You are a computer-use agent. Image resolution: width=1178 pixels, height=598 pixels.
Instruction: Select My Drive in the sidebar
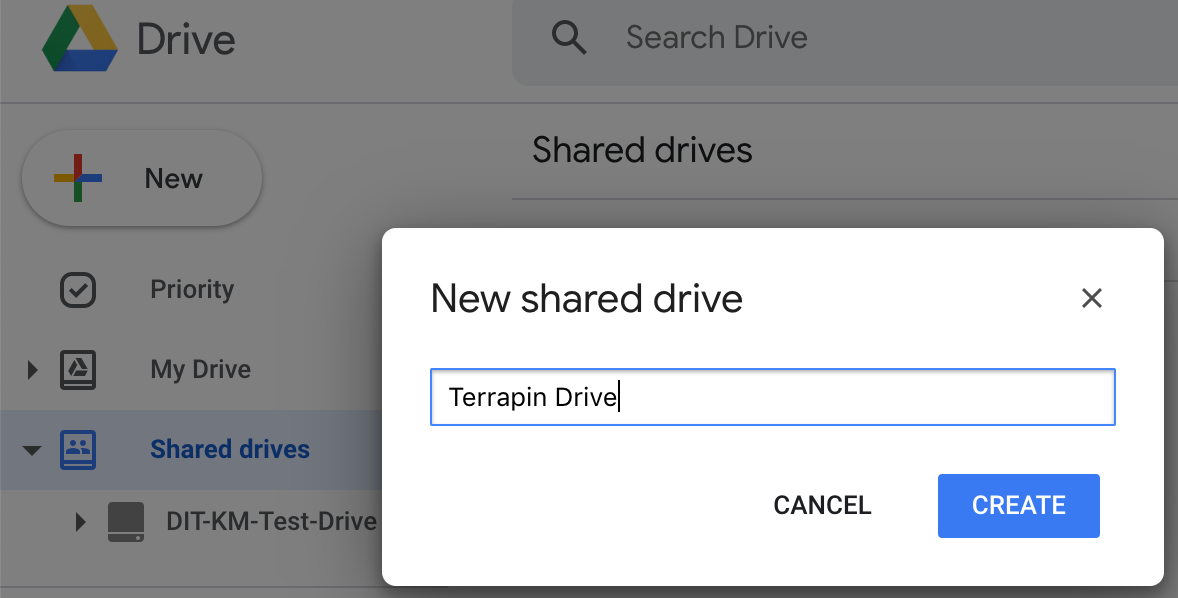click(x=201, y=369)
